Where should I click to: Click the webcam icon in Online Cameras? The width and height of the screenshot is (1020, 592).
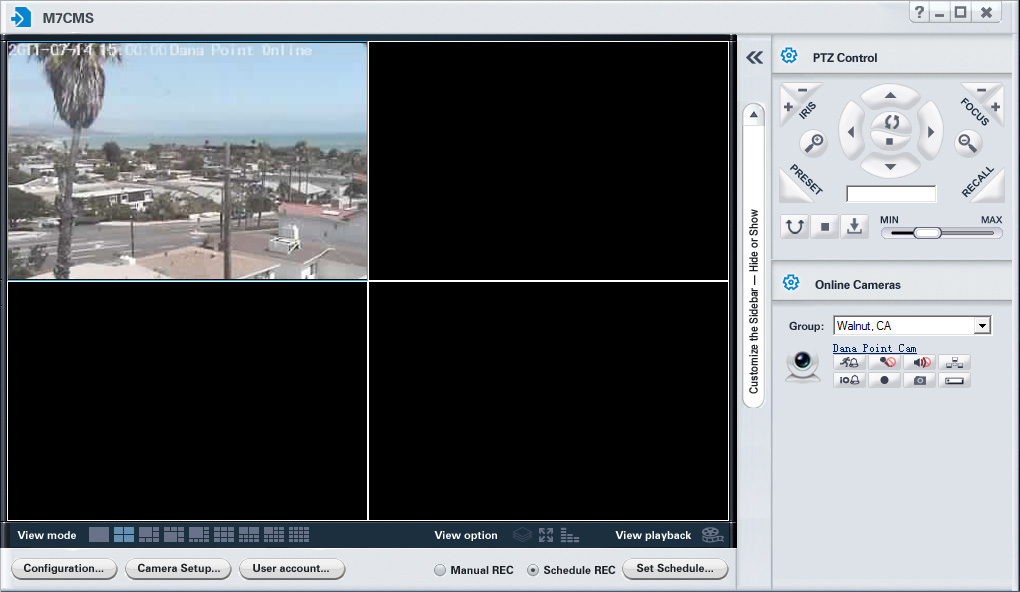click(x=803, y=365)
